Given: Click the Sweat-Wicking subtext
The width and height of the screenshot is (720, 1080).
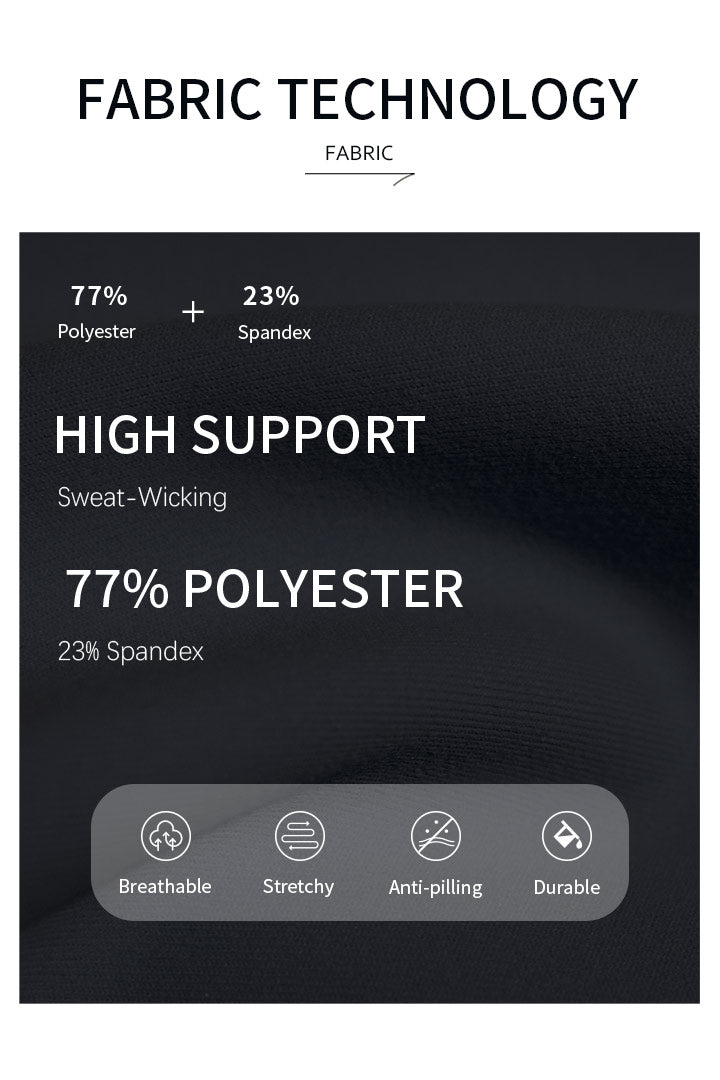Looking at the screenshot, I should (x=142, y=497).
